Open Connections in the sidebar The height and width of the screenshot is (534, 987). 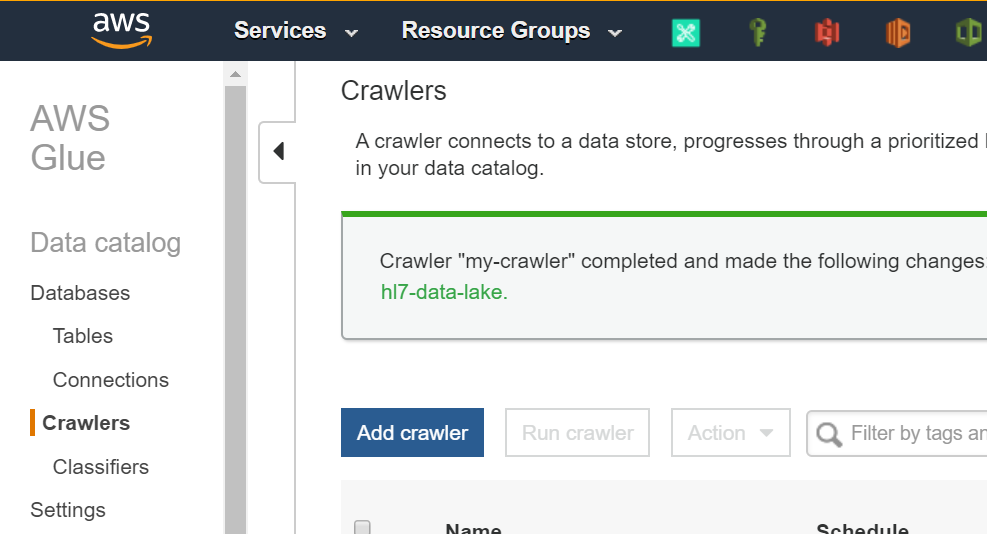(110, 380)
